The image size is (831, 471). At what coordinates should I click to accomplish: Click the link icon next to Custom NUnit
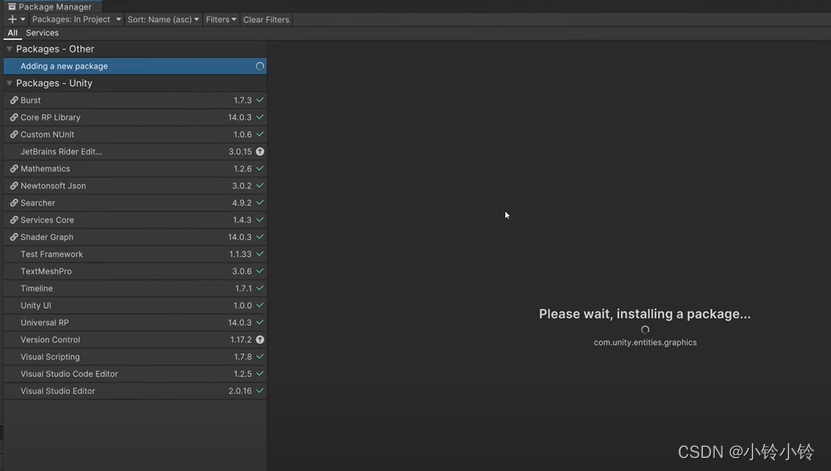click(14, 135)
